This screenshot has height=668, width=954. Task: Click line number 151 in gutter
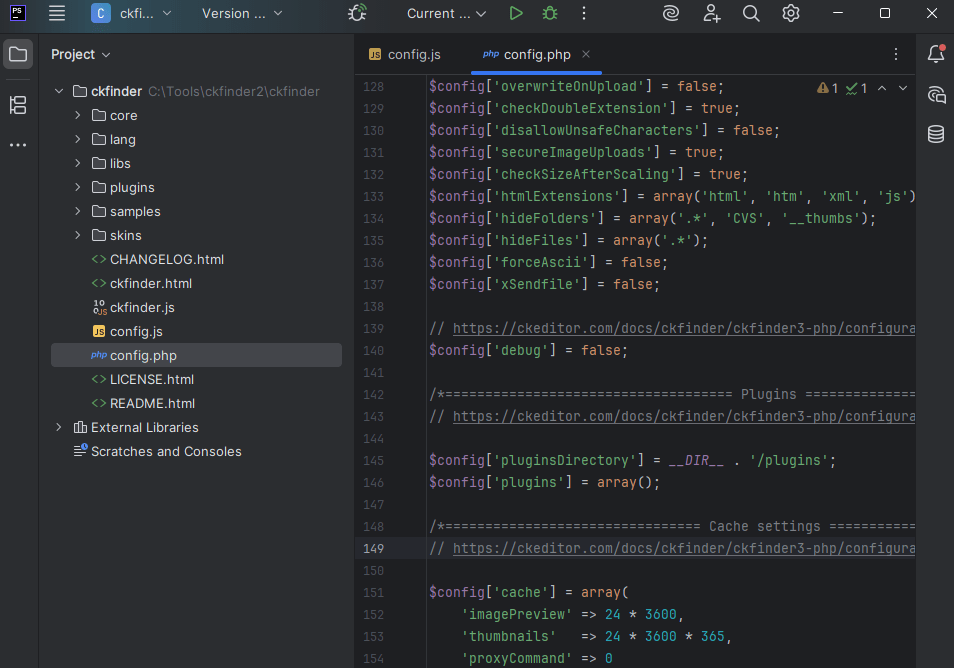coord(374,593)
